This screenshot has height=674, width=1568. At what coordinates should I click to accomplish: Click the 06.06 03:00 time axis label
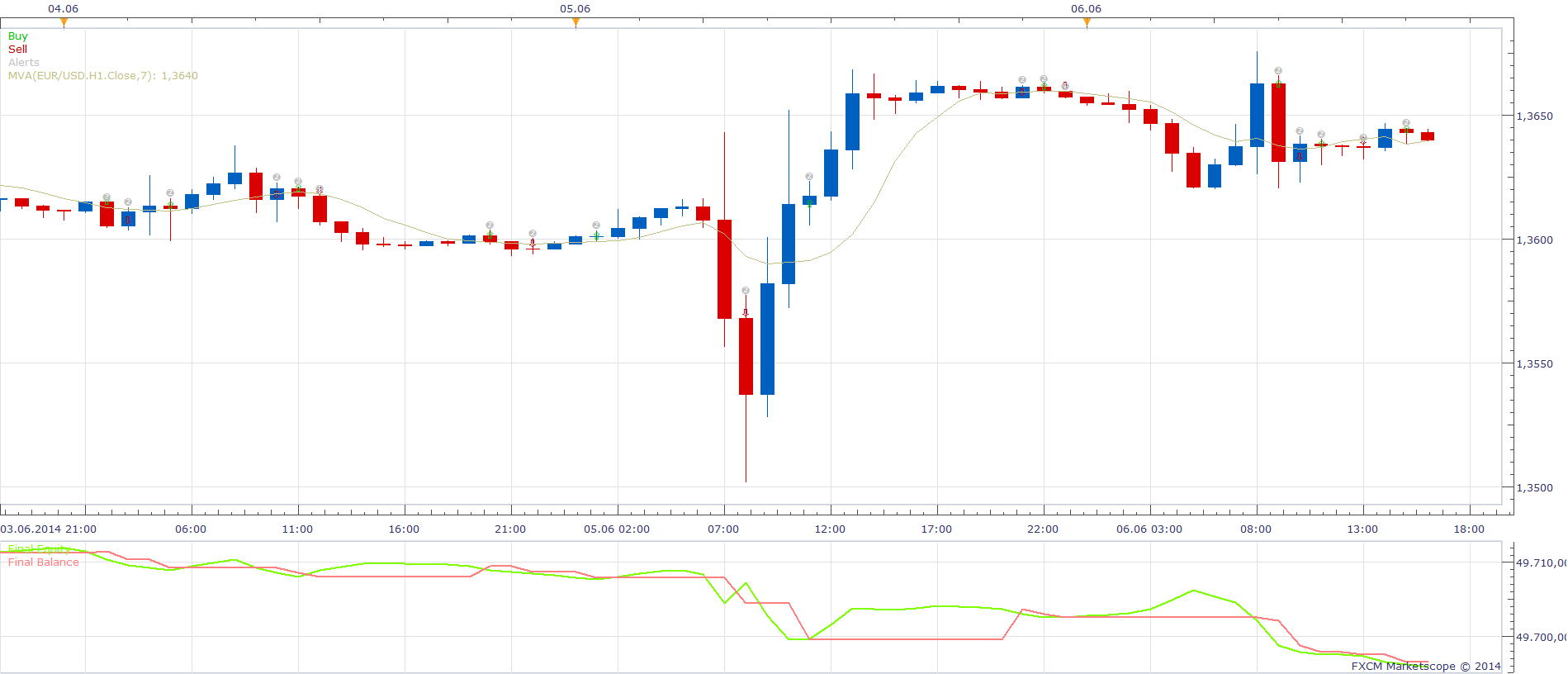coord(1149,529)
